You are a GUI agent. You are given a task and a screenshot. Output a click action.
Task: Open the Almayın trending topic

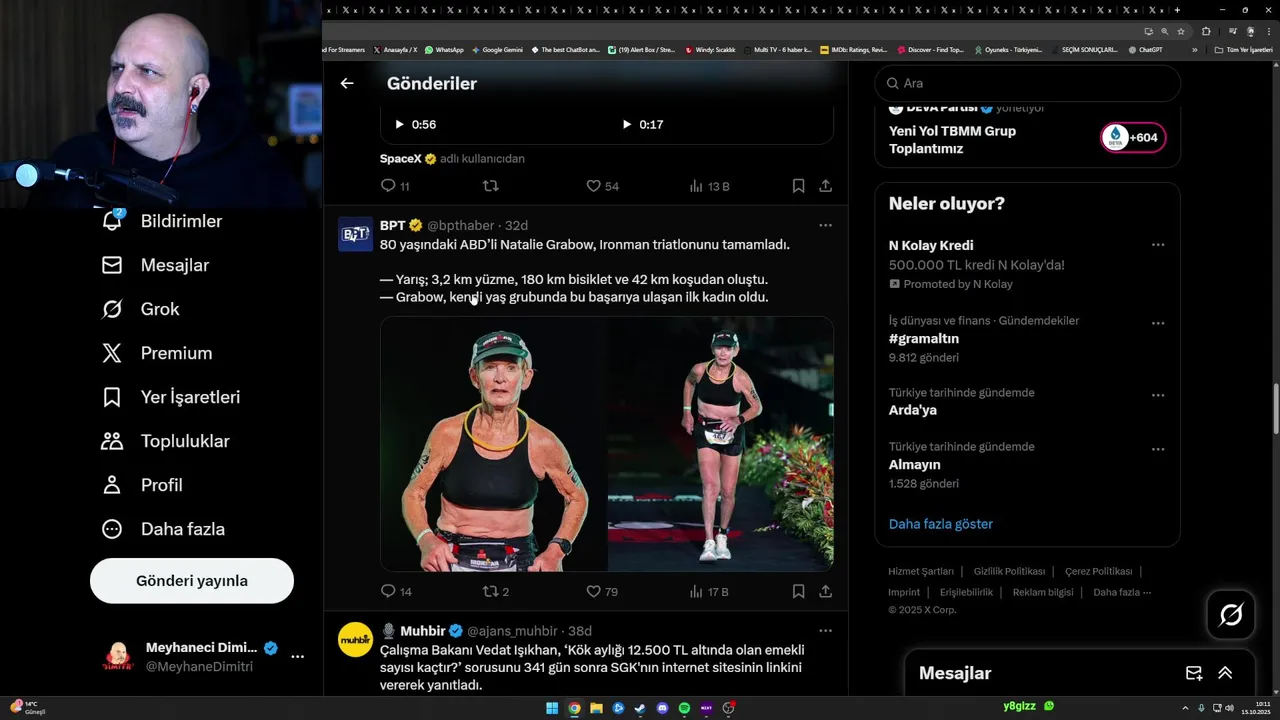click(914, 465)
